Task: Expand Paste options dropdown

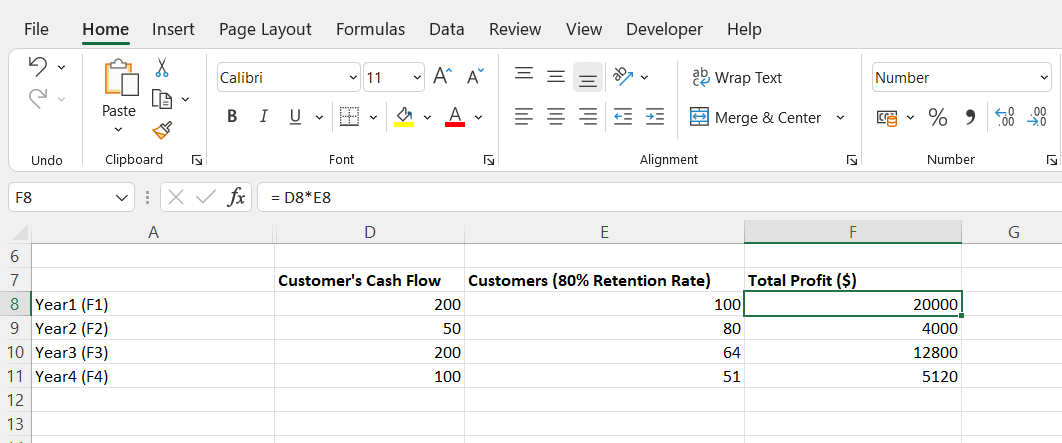Action: [119, 129]
